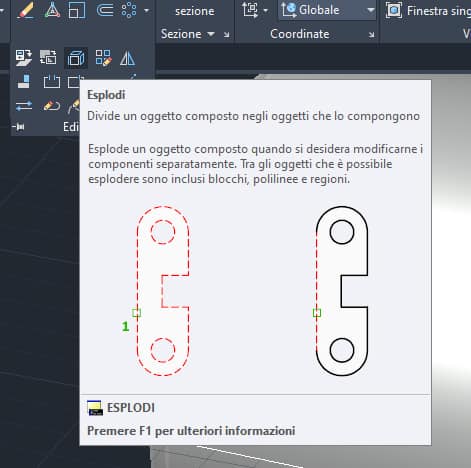Click the Reverse arrows icon

tap(24, 106)
